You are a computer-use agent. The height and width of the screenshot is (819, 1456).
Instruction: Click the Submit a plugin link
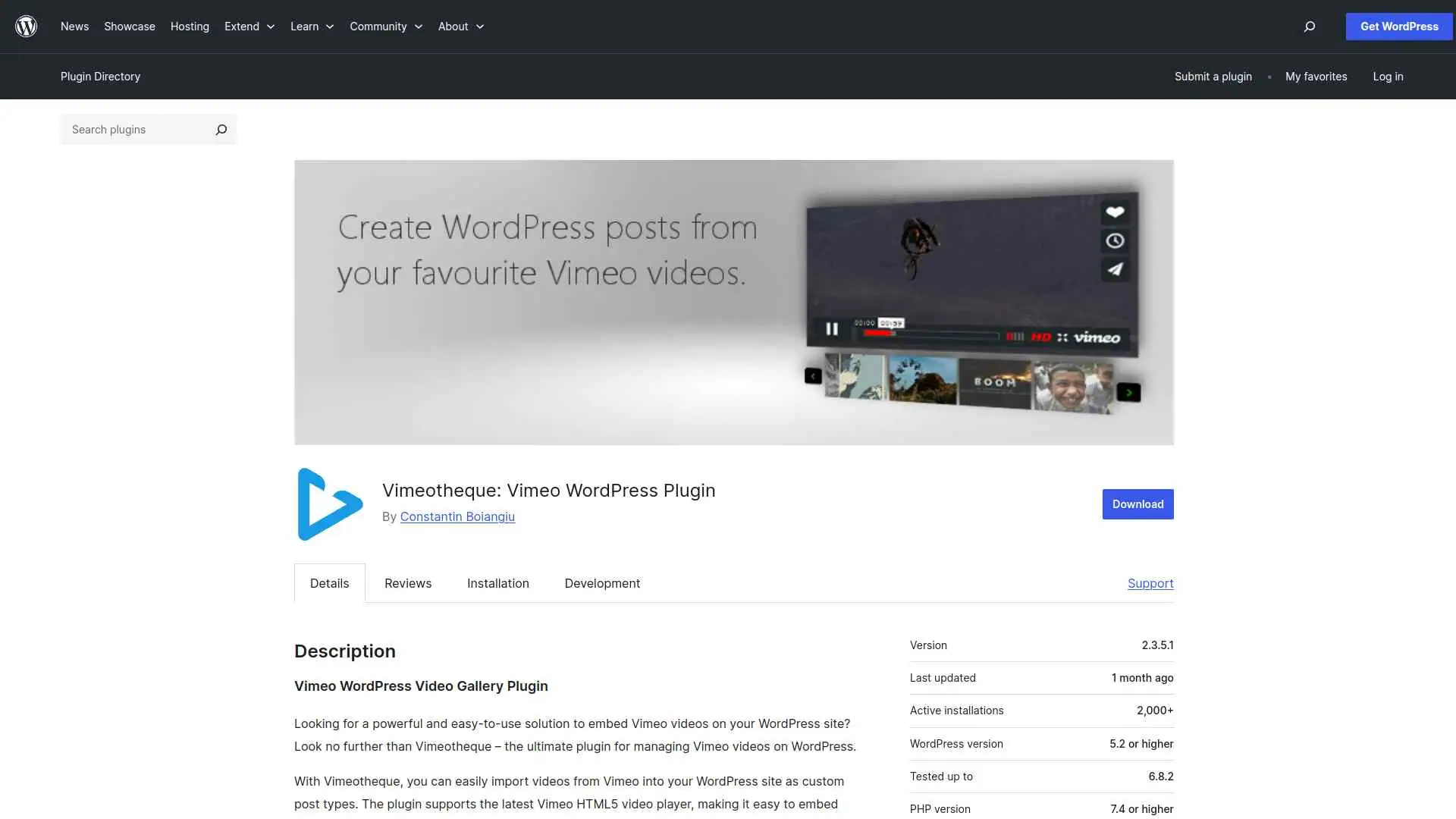click(1213, 76)
